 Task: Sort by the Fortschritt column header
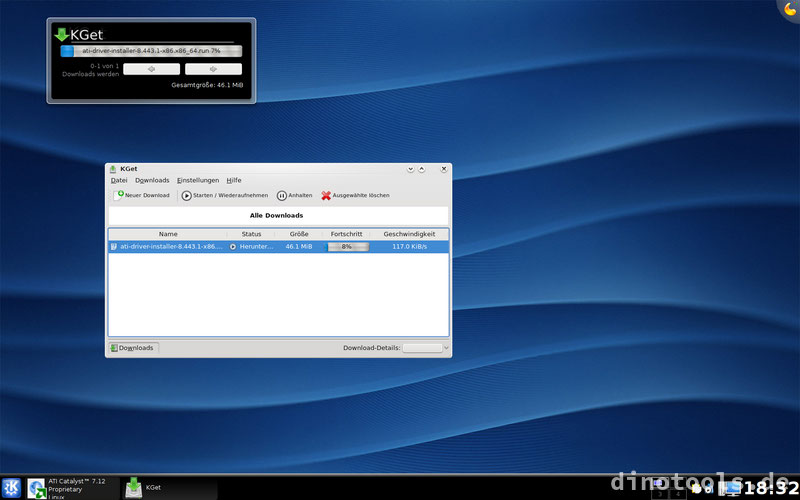click(x=346, y=234)
